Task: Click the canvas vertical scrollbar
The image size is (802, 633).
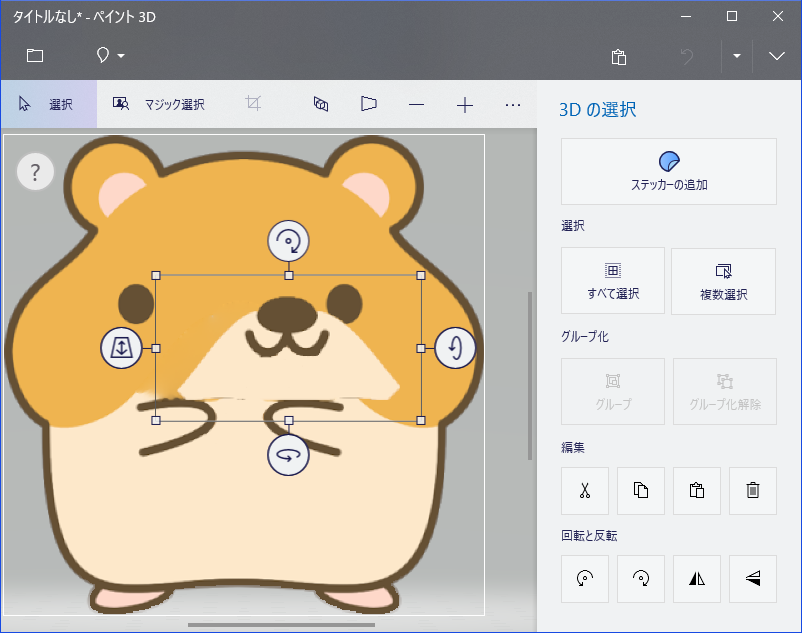Action: pos(530,376)
